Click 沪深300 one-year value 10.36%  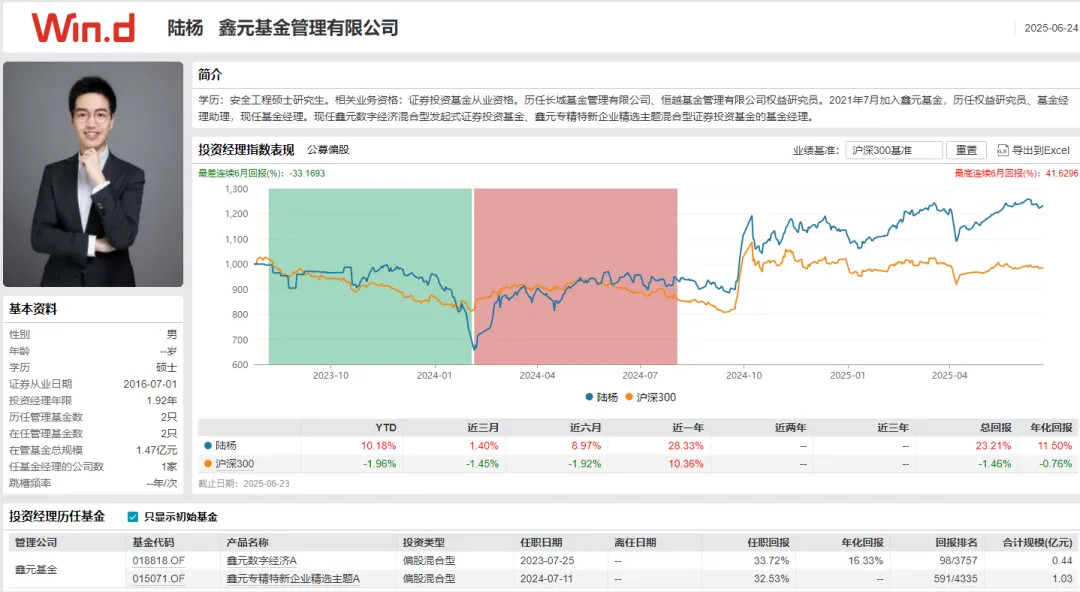(x=686, y=464)
